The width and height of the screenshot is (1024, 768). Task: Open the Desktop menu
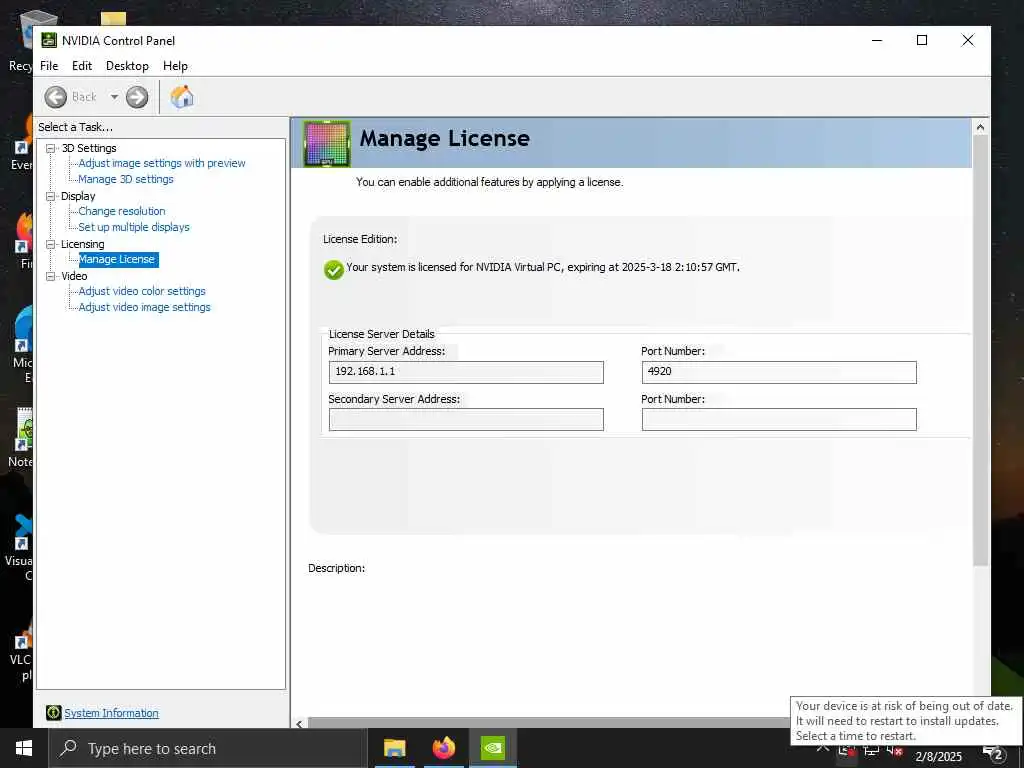[127, 66]
